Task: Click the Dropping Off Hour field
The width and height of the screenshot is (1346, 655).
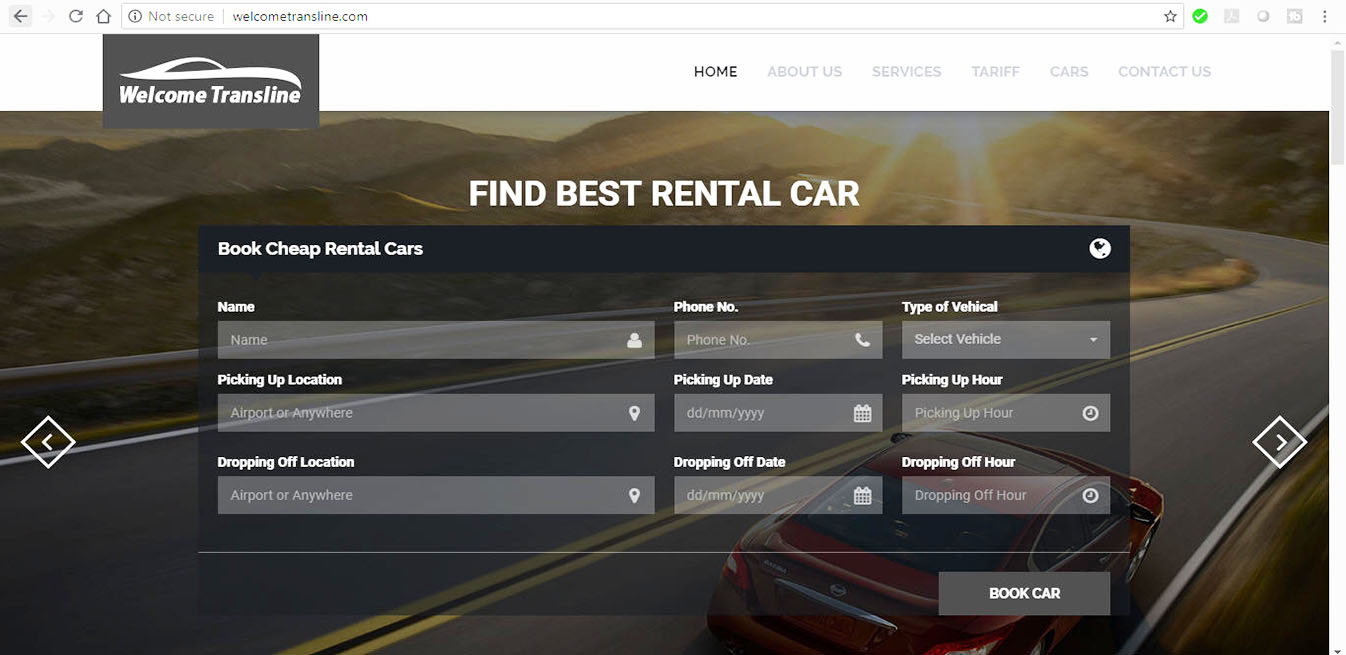Action: 1006,495
